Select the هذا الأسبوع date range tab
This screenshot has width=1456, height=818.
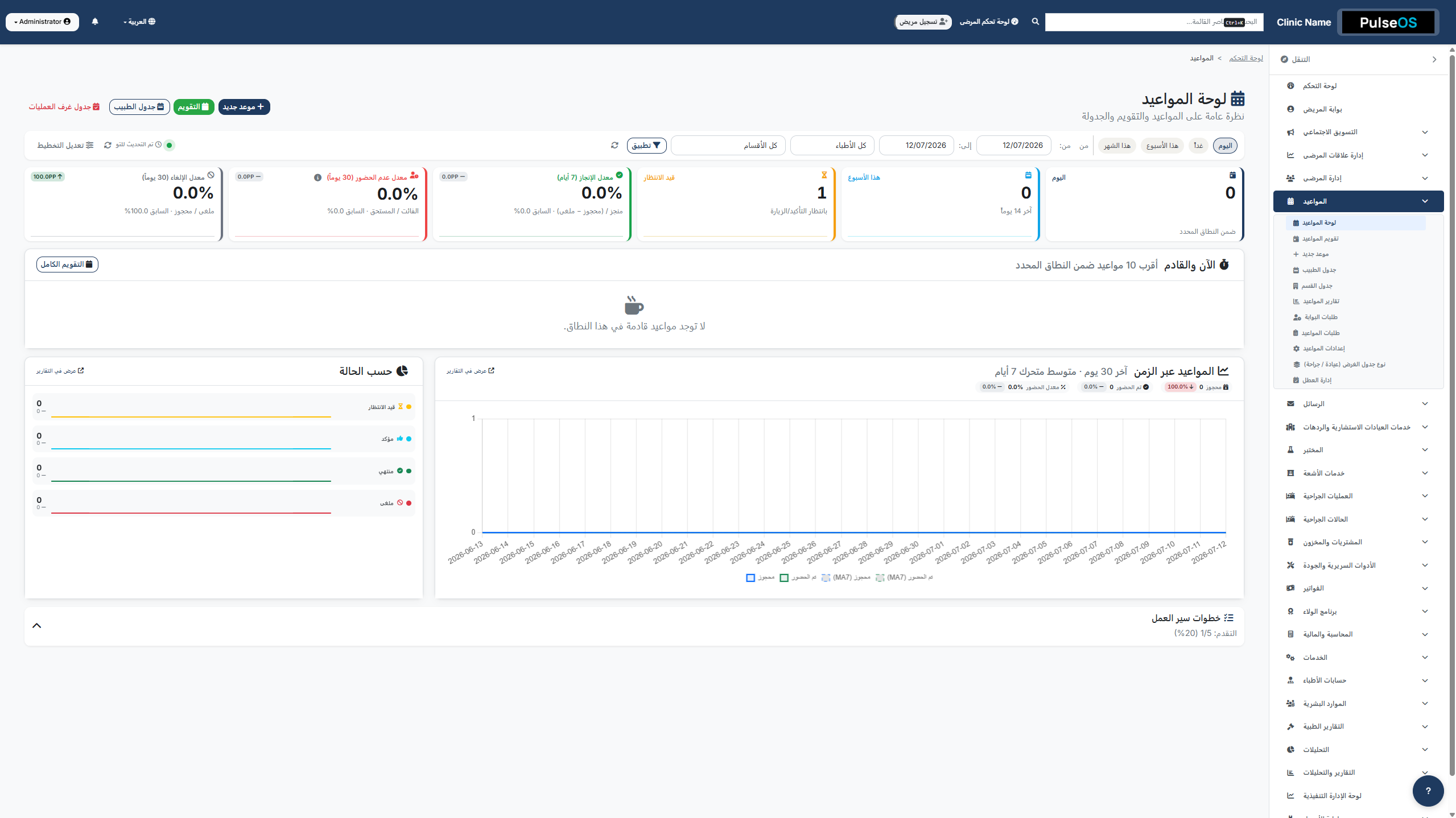click(1162, 146)
